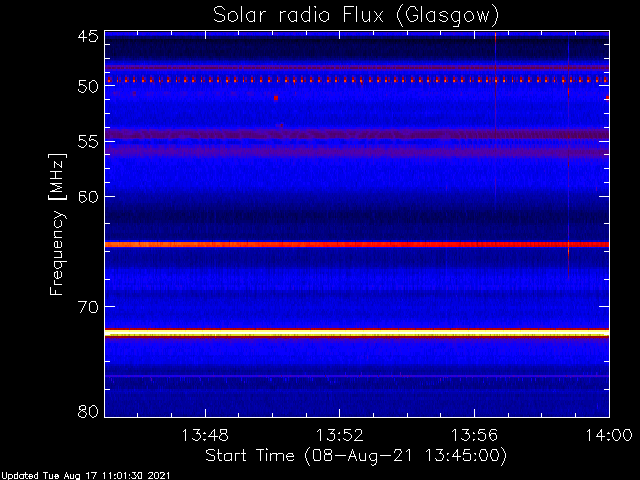
Task: Click the 70 MHz frequency label
Action: 88,307
